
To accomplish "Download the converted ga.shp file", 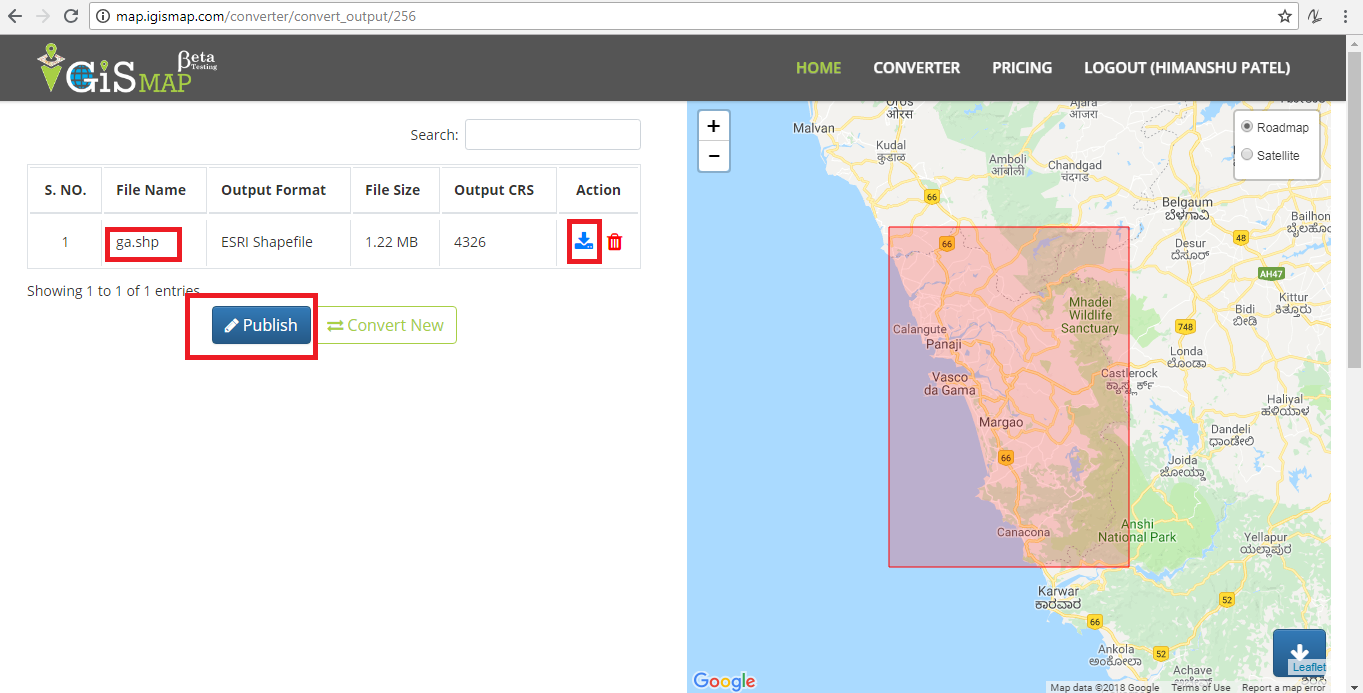I will click(584, 241).
